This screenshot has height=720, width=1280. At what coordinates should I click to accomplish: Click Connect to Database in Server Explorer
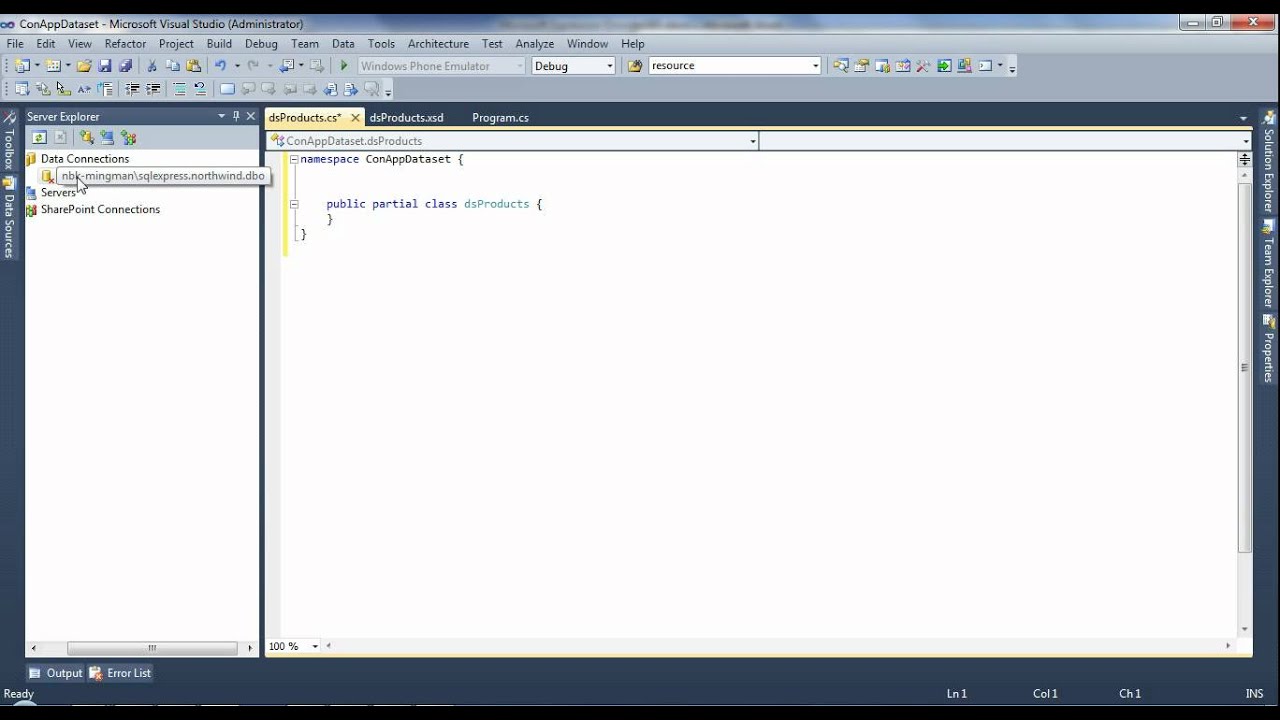click(87, 138)
